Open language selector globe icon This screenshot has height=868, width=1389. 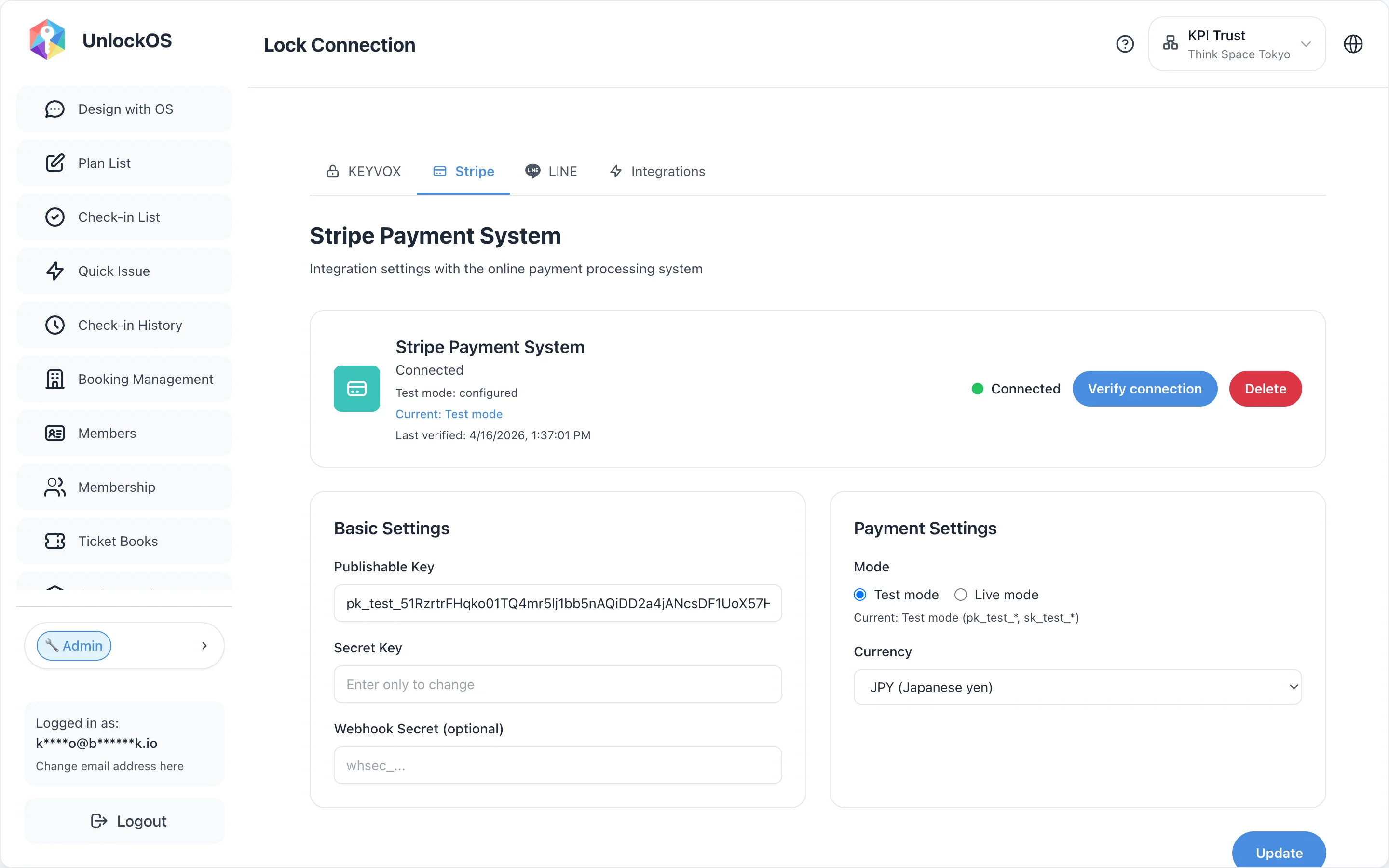[1353, 43]
